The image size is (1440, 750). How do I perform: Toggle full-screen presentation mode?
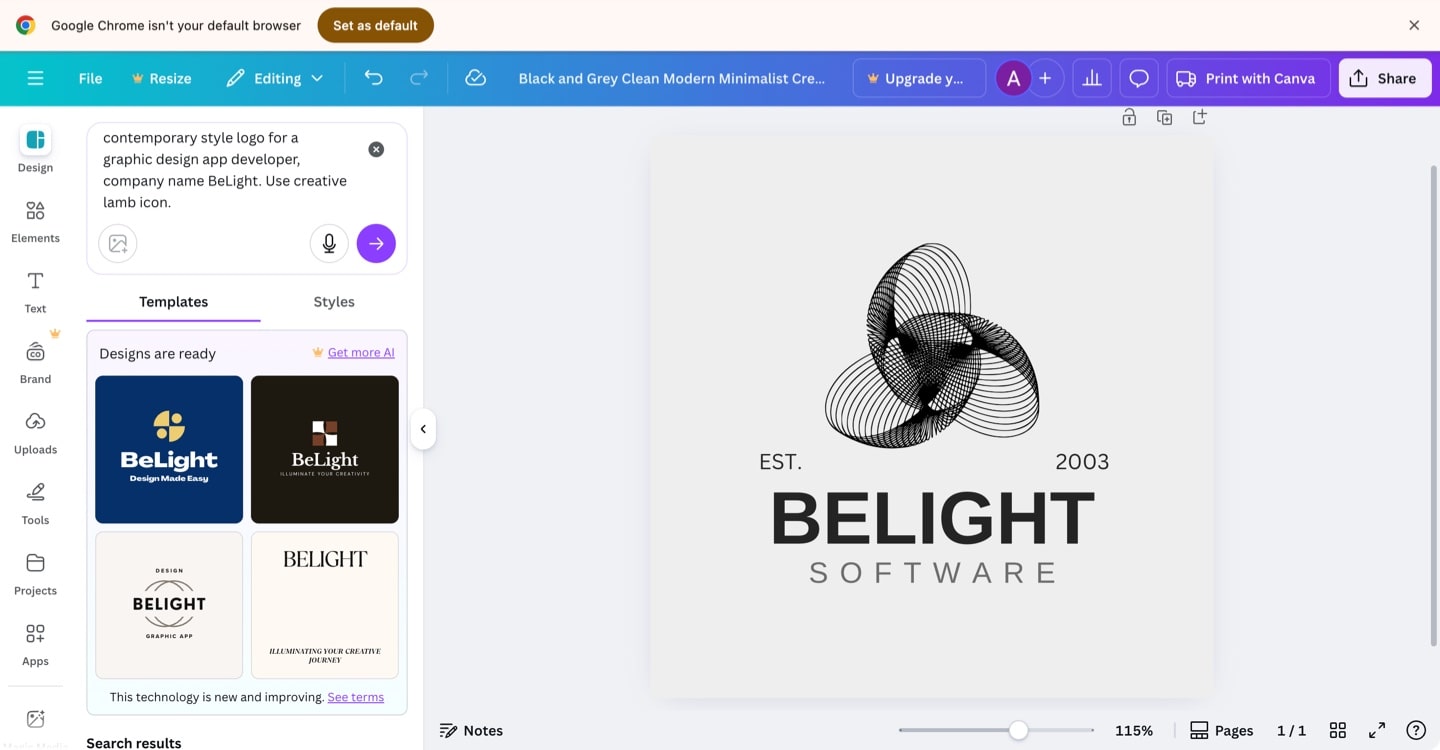(x=1376, y=730)
